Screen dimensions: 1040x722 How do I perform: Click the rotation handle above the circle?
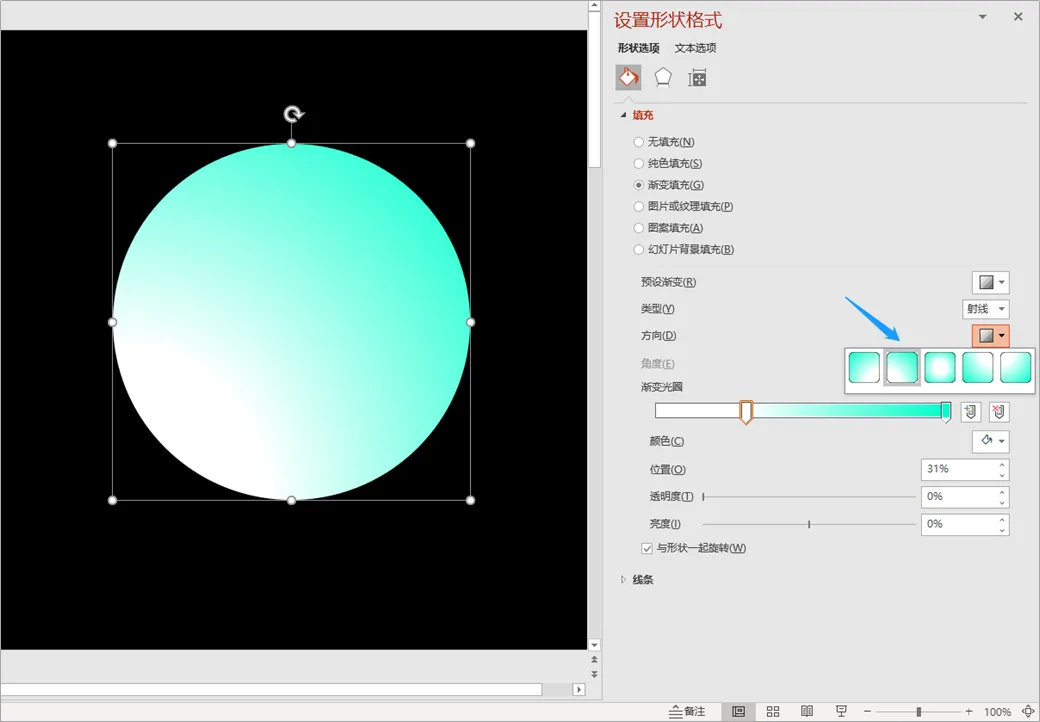[x=292, y=114]
